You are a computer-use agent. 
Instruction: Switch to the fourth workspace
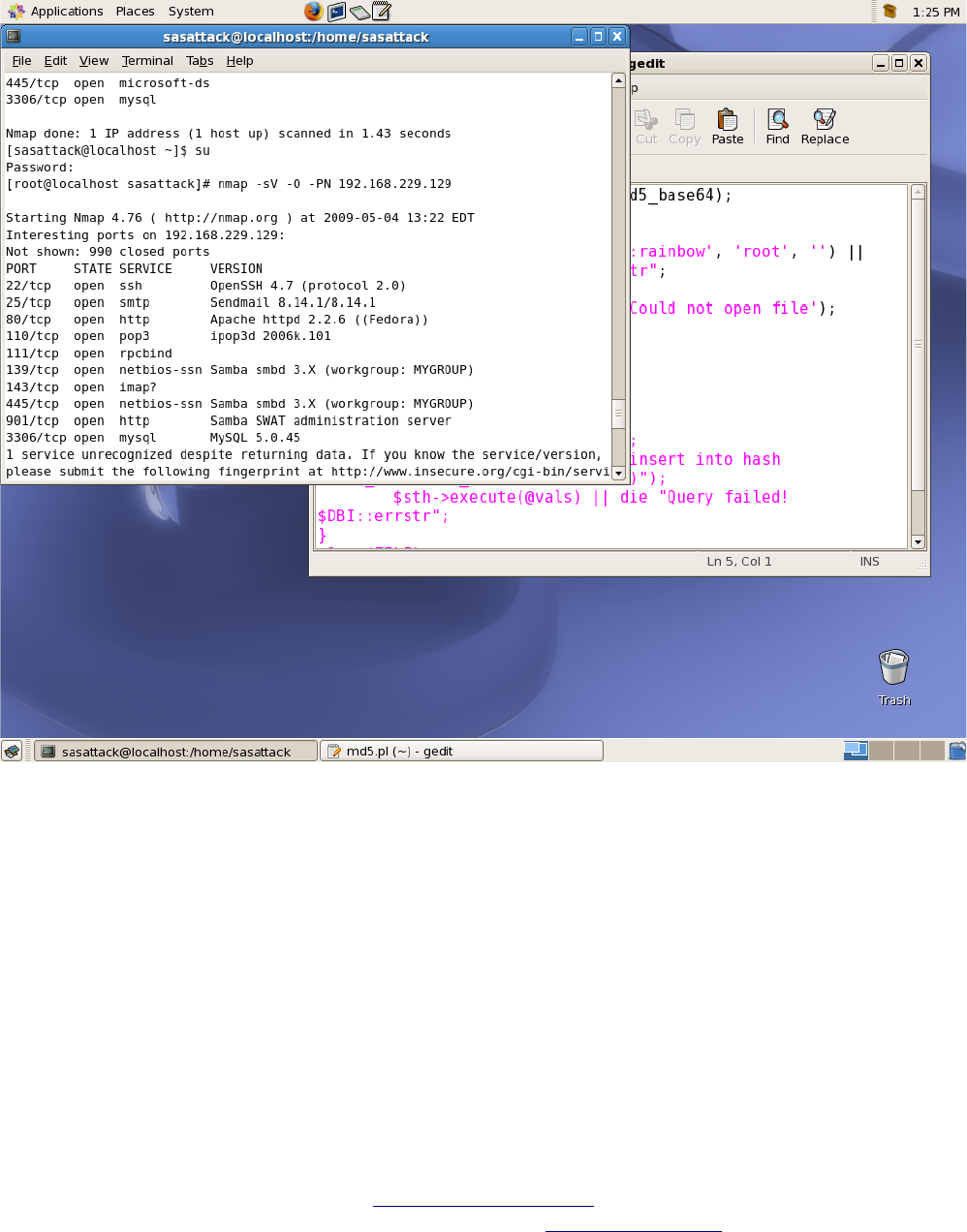click(x=931, y=751)
